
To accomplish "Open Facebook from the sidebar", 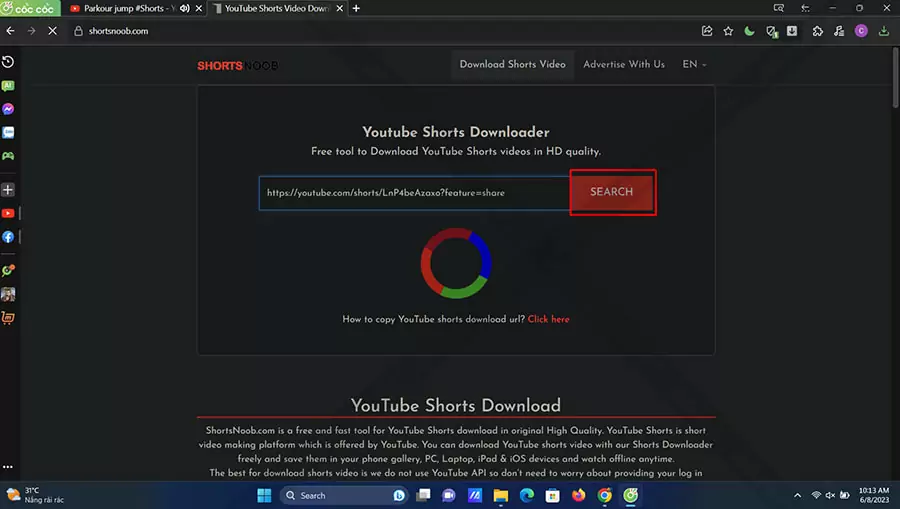I will pyautogui.click(x=8, y=237).
